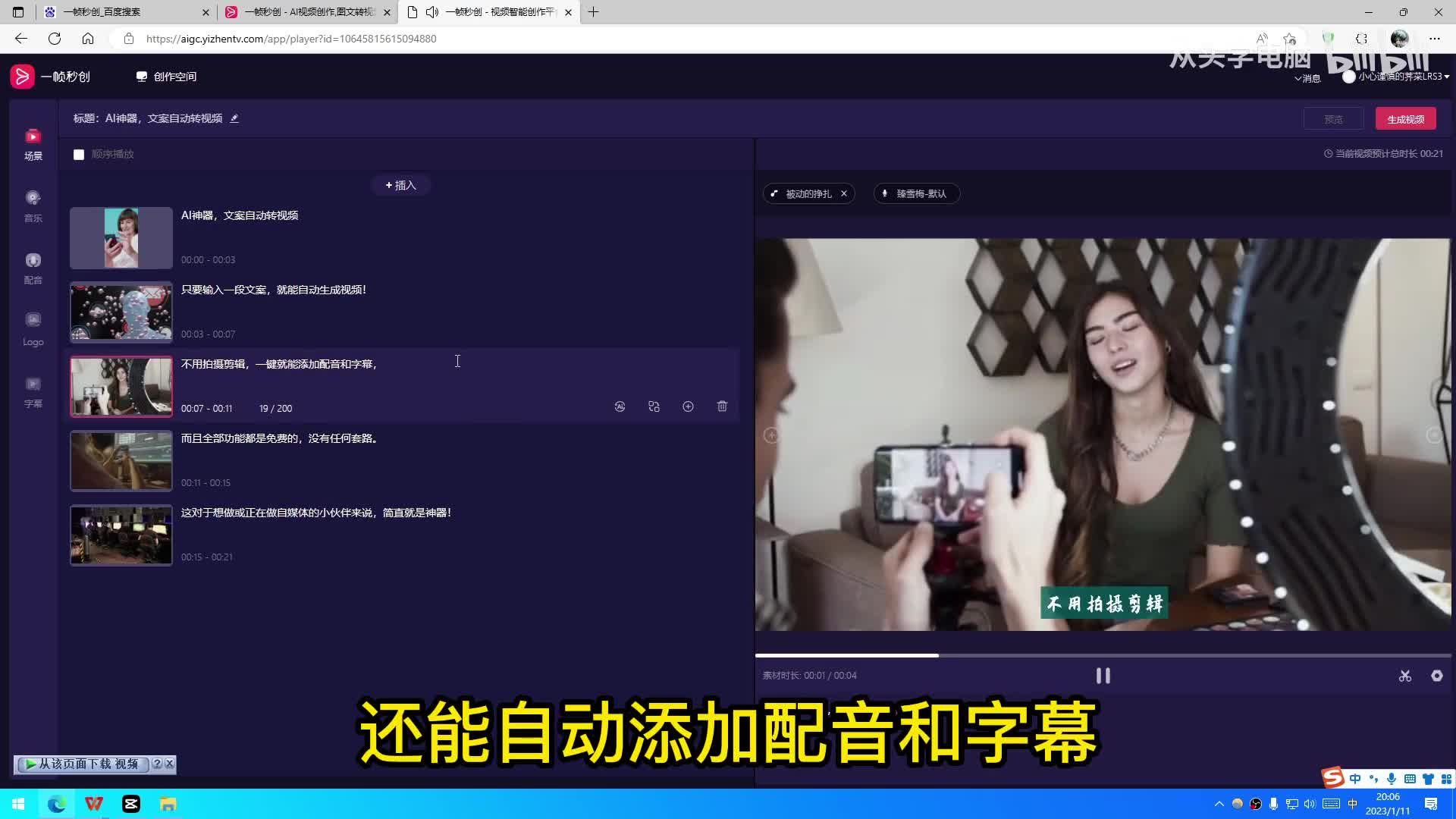This screenshot has width=1456, height=819.
Task: Open the 字幕 subtitle panel in the sidebar
Action: click(x=33, y=391)
